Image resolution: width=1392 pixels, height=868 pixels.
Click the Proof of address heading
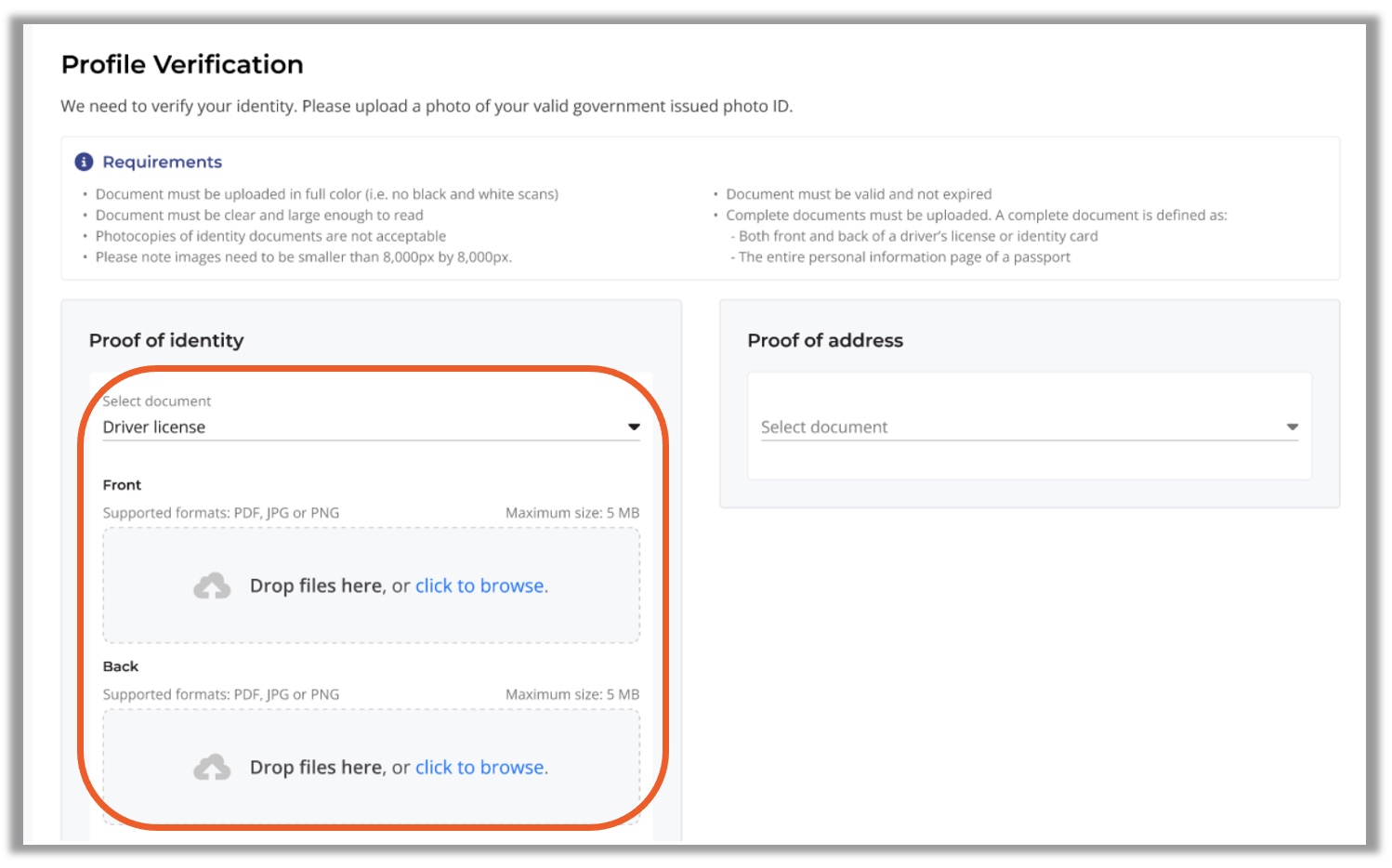(825, 340)
